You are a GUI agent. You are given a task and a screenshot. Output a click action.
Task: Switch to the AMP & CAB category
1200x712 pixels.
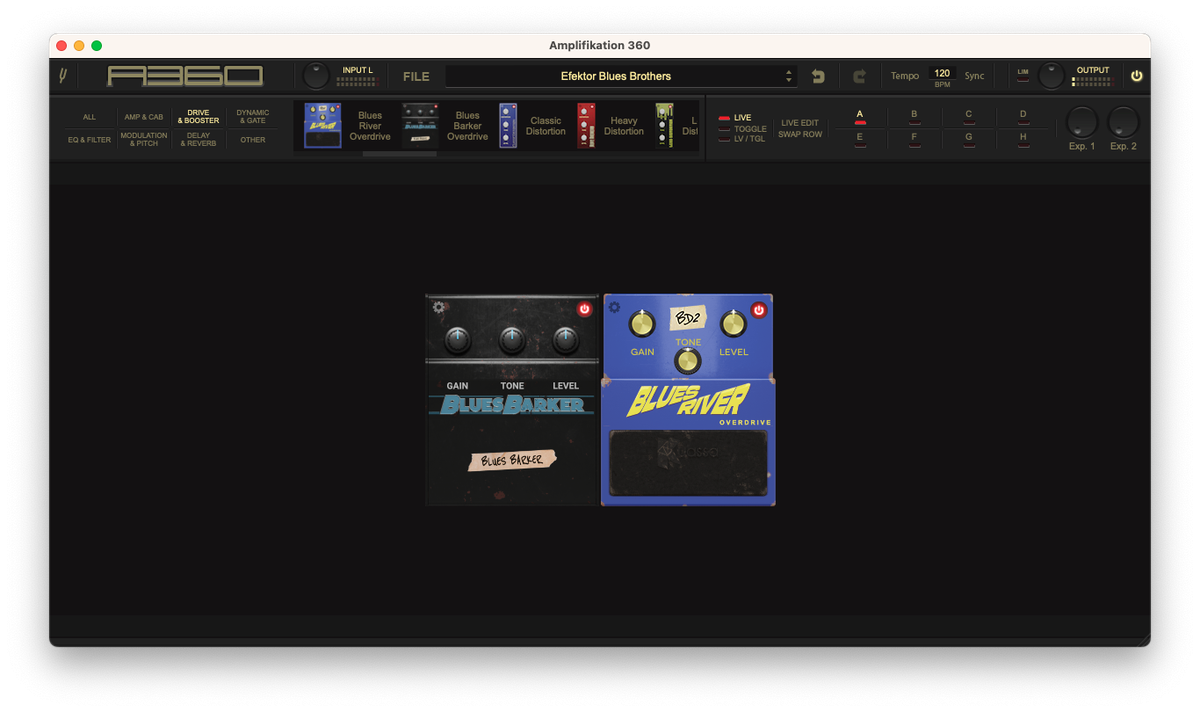coord(144,117)
